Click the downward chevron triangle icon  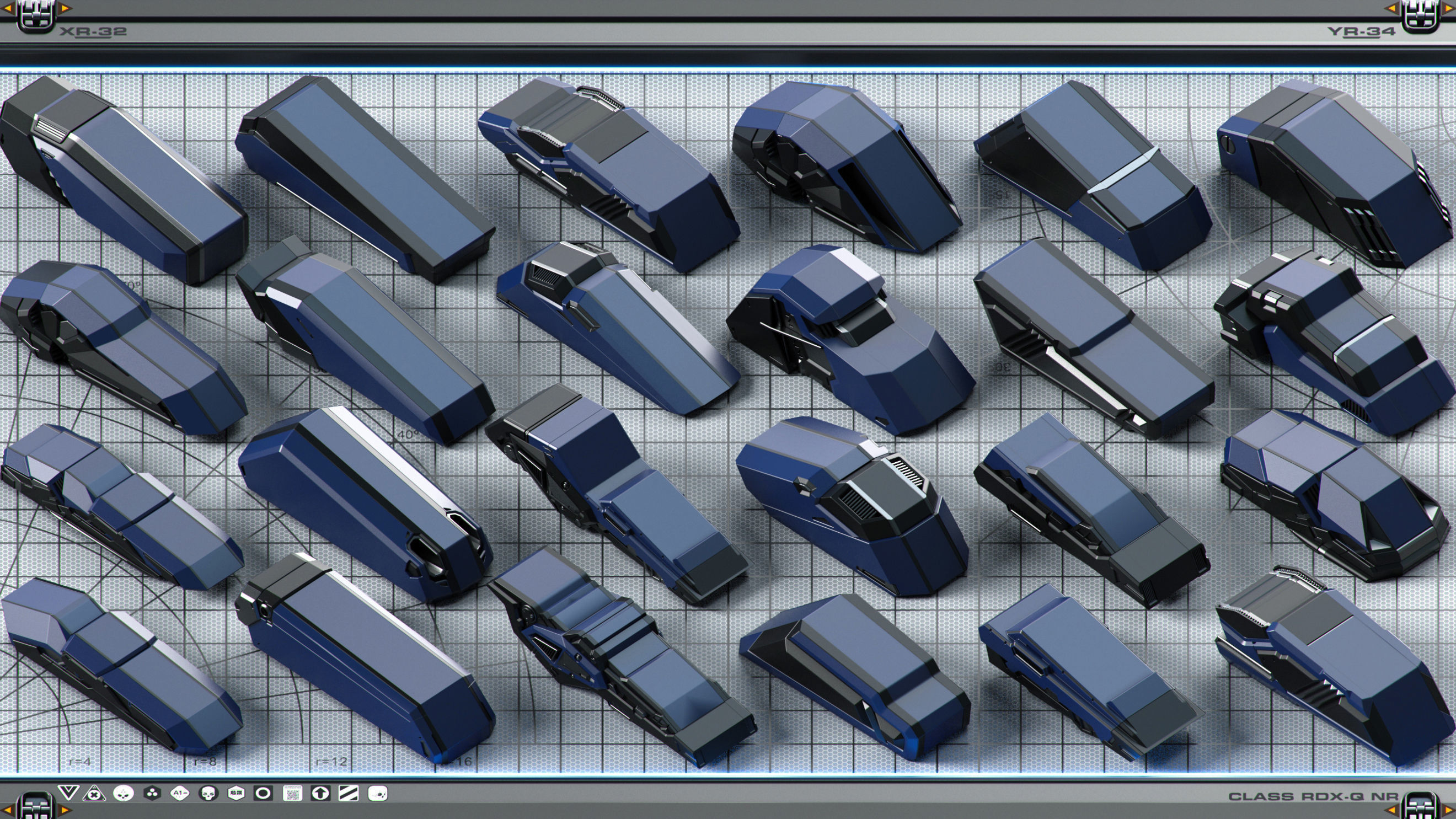(68, 793)
